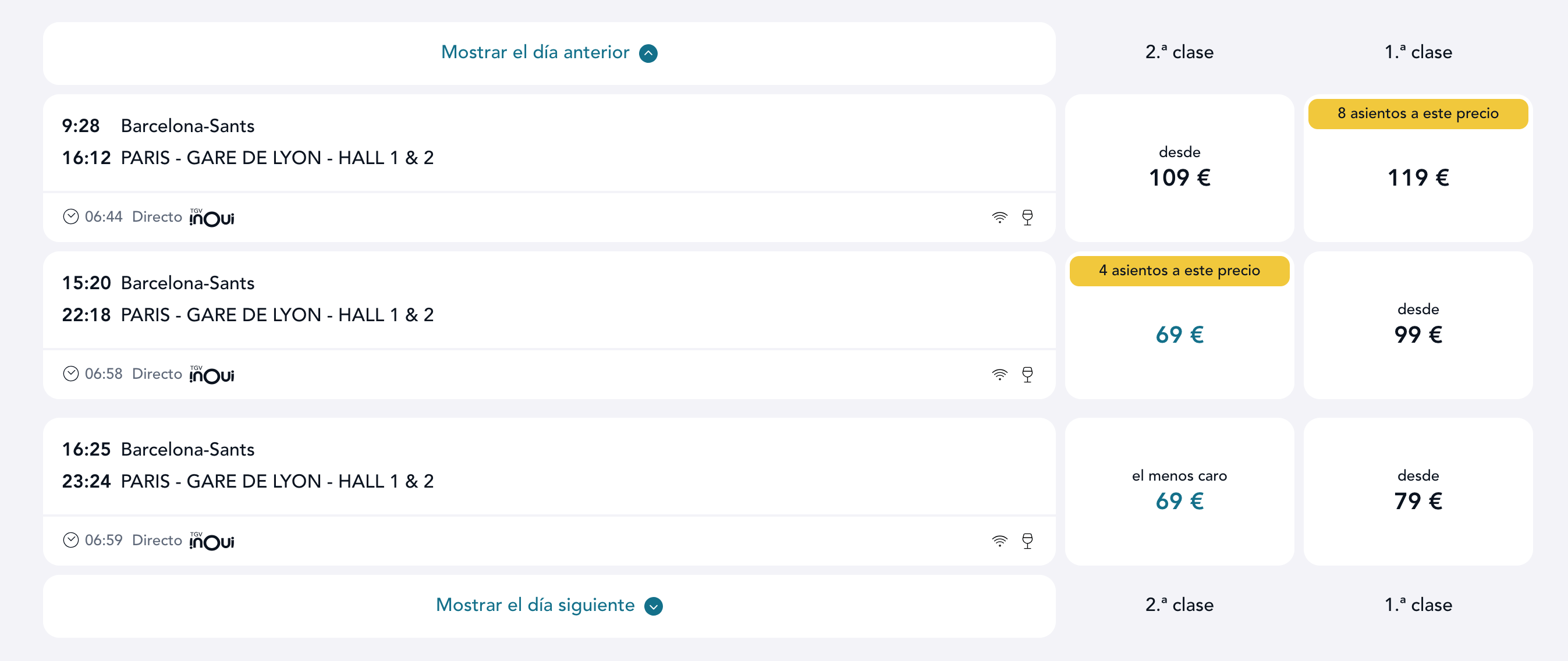Click the clock duration icon next to 06:58
The width and height of the screenshot is (1568, 661).
pos(70,374)
